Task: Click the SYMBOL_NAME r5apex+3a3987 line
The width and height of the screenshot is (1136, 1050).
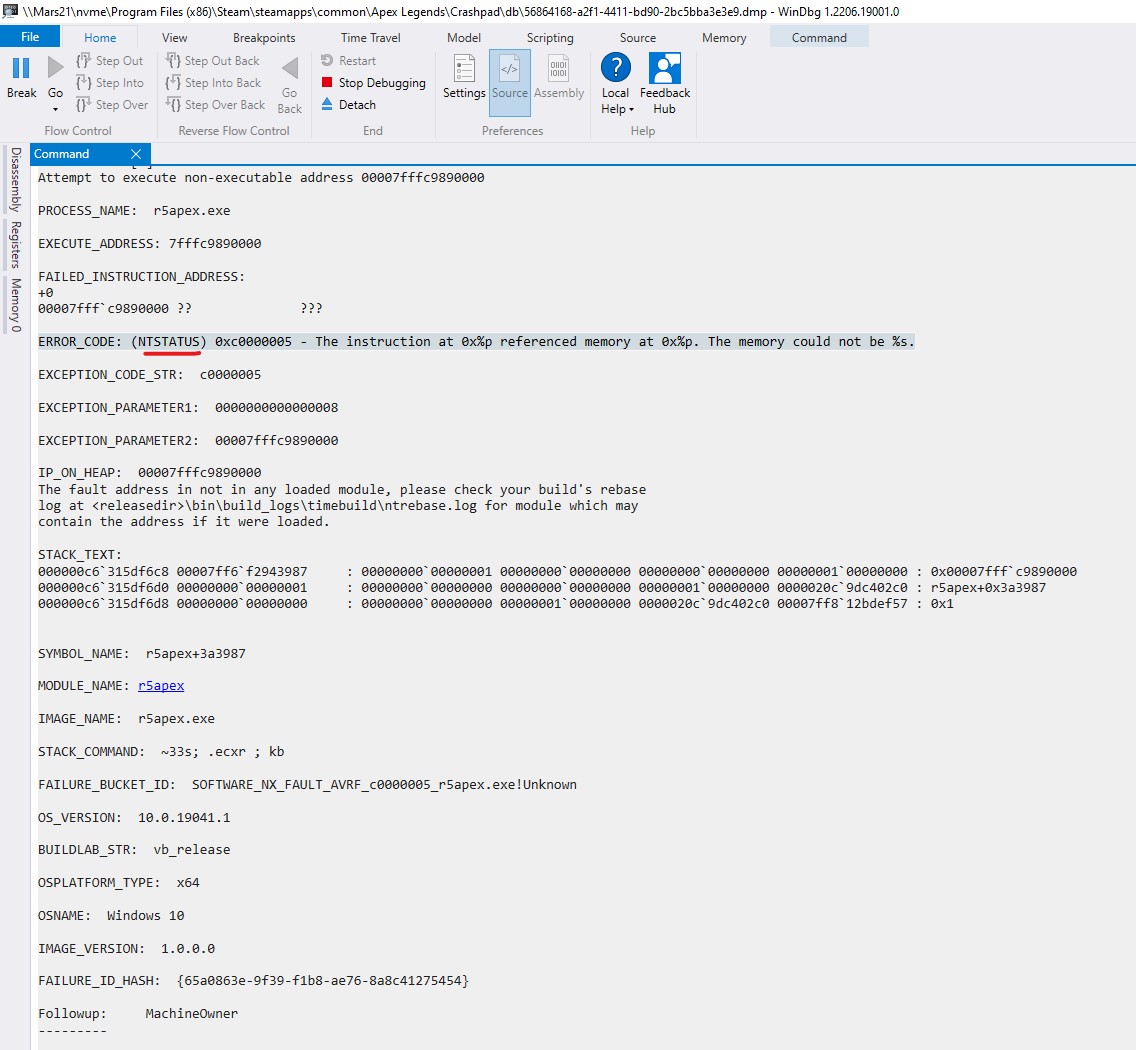Action: tap(142, 654)
